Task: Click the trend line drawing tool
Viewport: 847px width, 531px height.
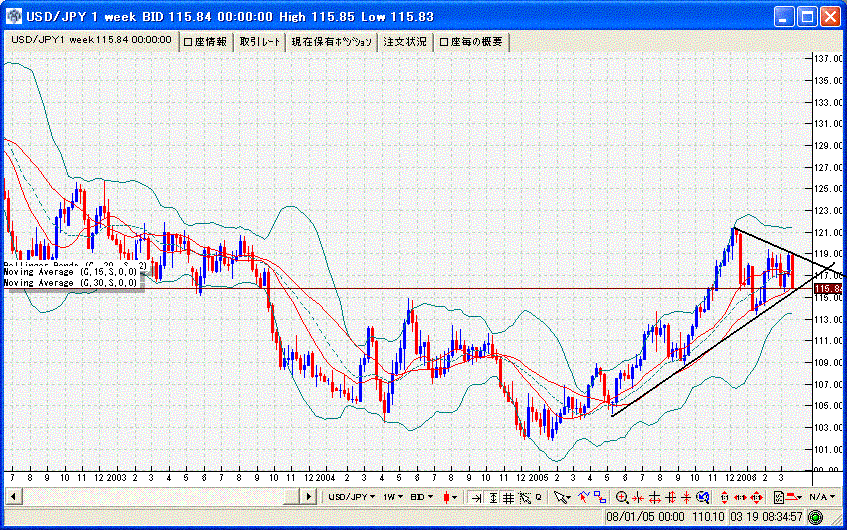Action: pos(581,497)
